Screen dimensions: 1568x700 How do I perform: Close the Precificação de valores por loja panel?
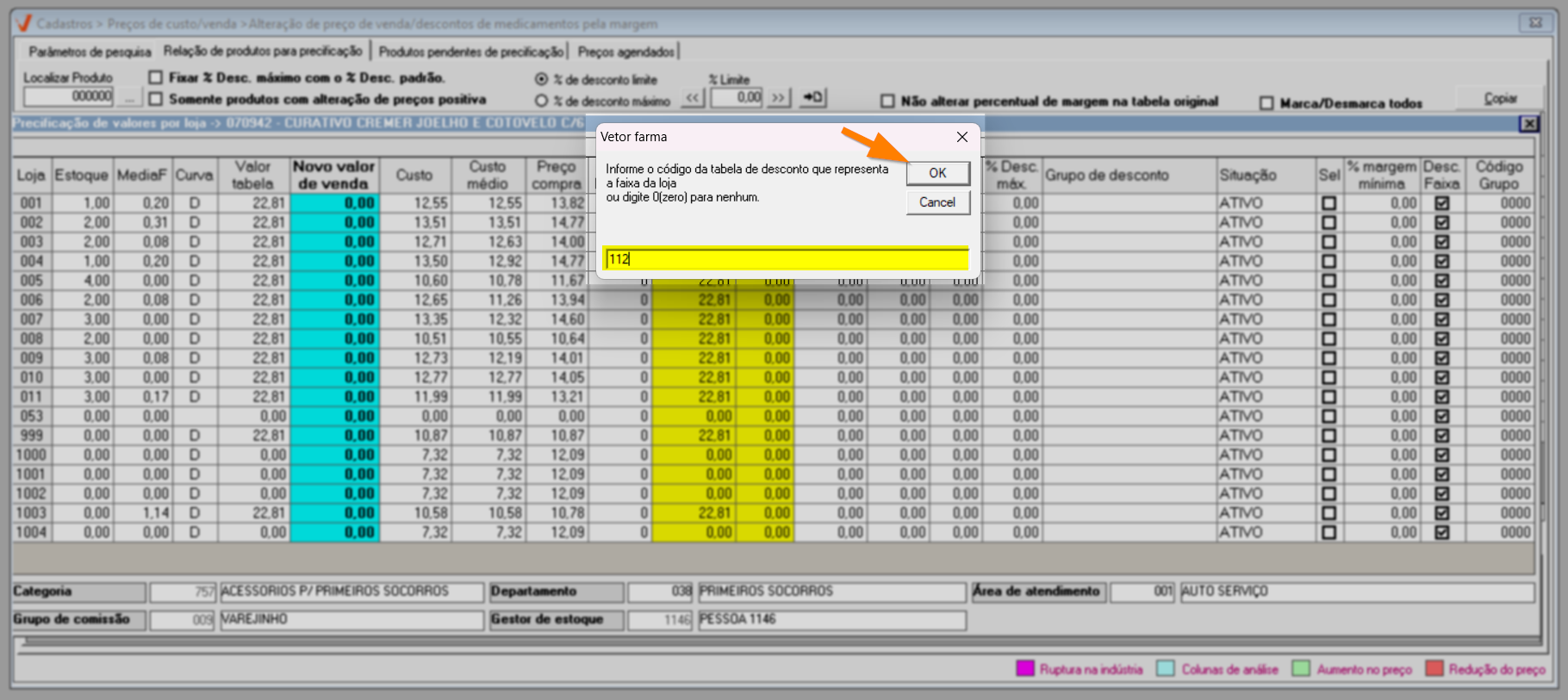pyautogui.click(x=1529, y=124)
